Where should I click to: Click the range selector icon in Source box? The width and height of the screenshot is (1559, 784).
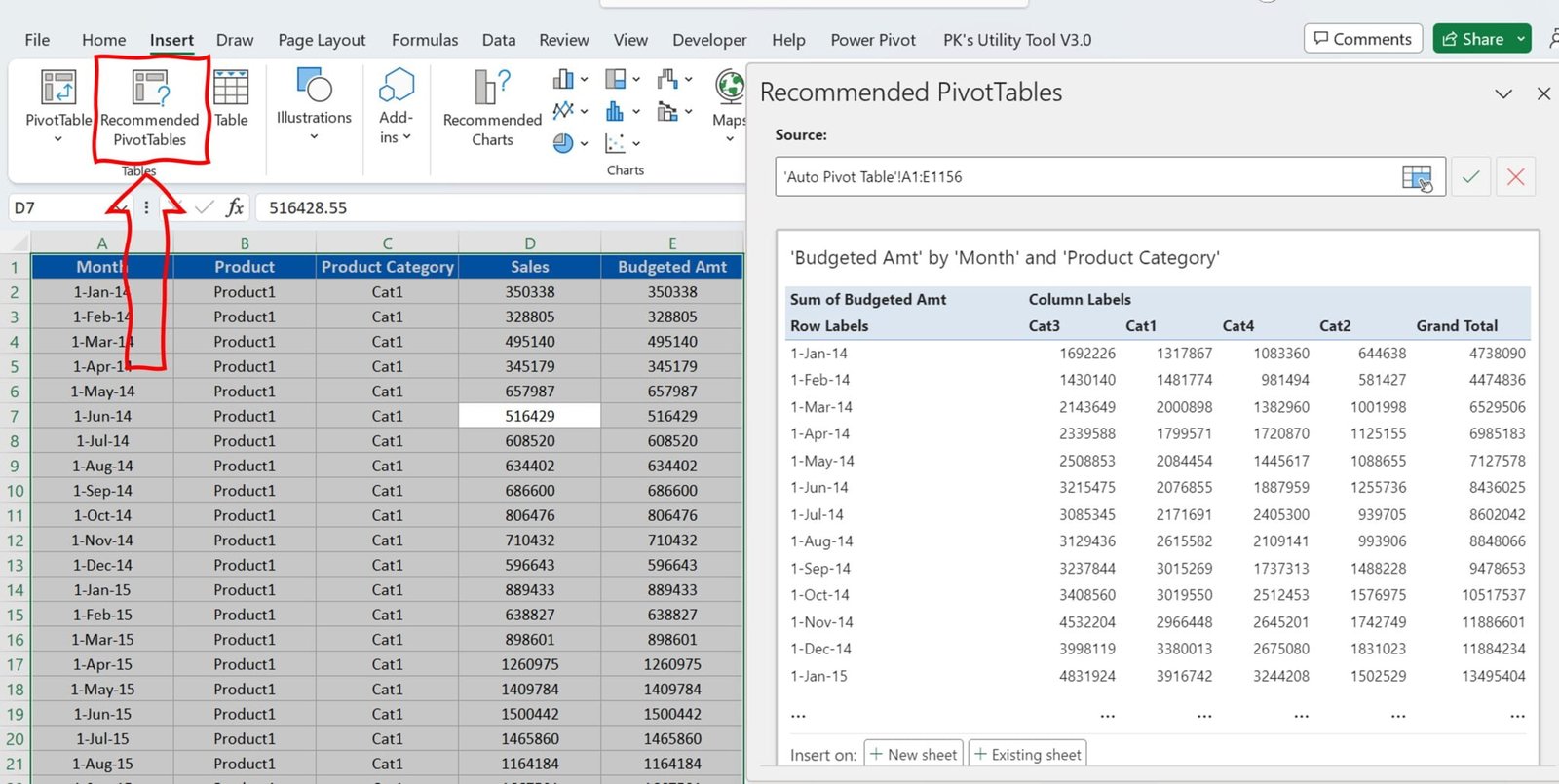click(1418, 177)
